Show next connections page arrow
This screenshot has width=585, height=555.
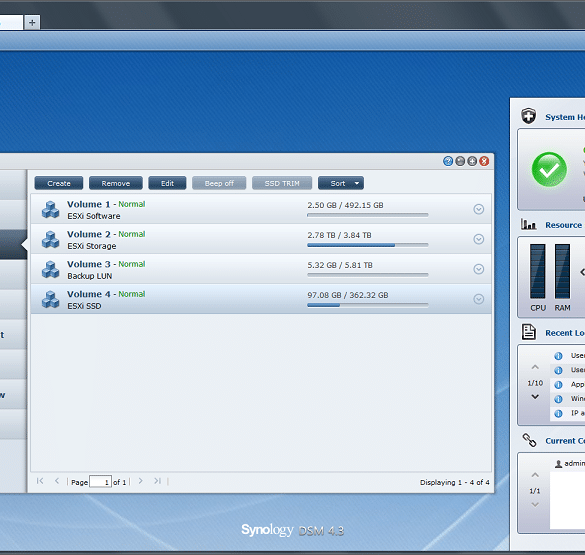pyautogui.click(x=535, y=505)
